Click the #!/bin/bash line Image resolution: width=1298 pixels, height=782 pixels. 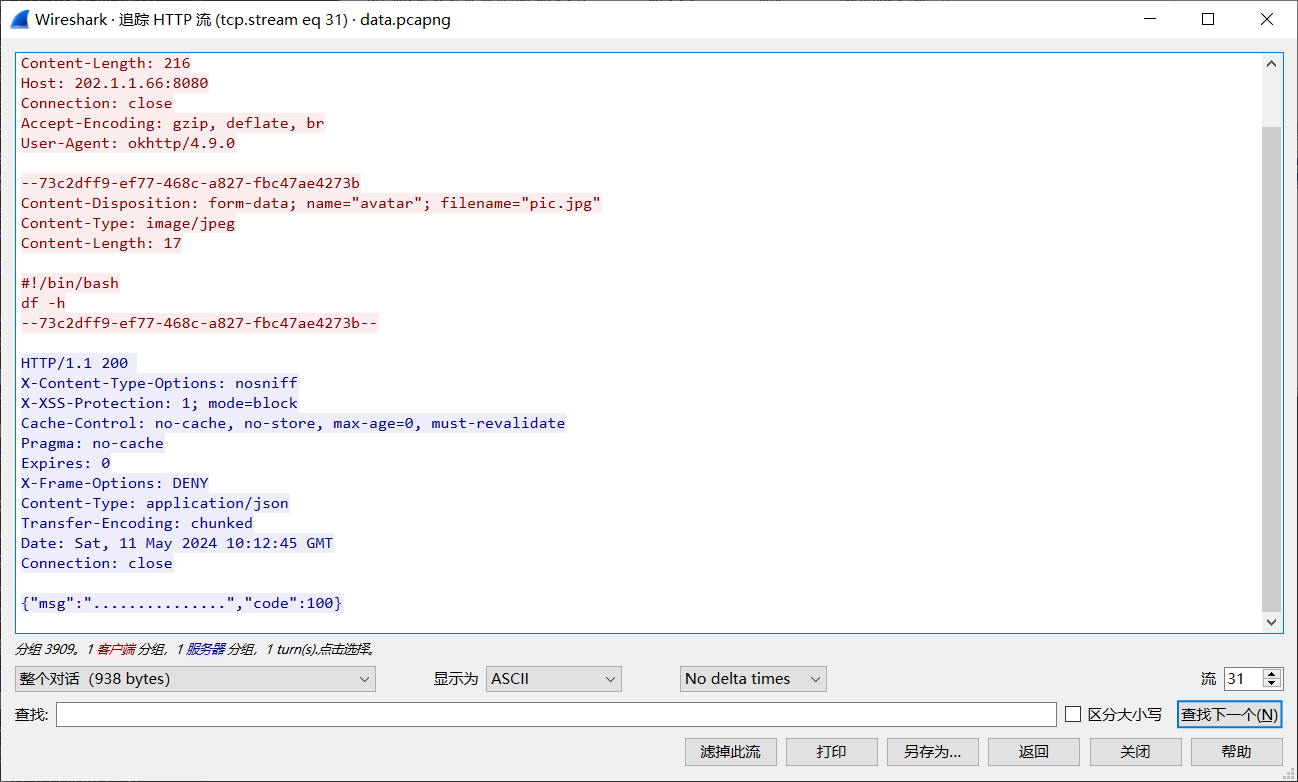[x=70, y=283]
